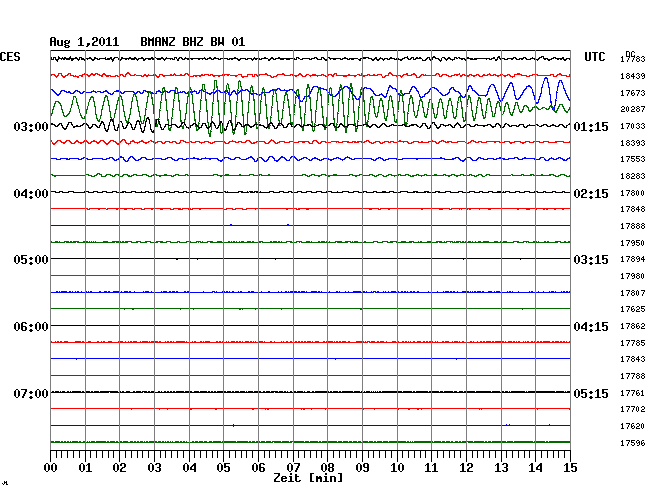Click the offset value "17788"
This screenshot has width=650, height=494.
point(633,376)
